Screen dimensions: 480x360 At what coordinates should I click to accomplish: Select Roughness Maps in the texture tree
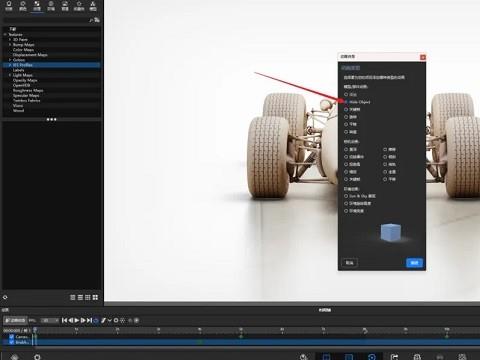28,90
